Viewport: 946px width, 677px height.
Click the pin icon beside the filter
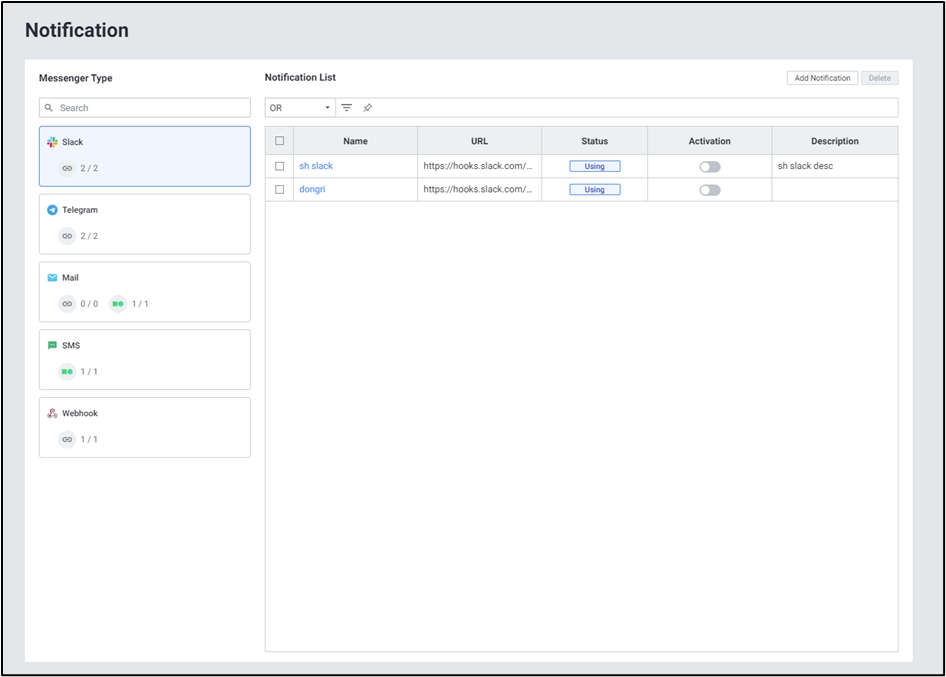(367, 108)
